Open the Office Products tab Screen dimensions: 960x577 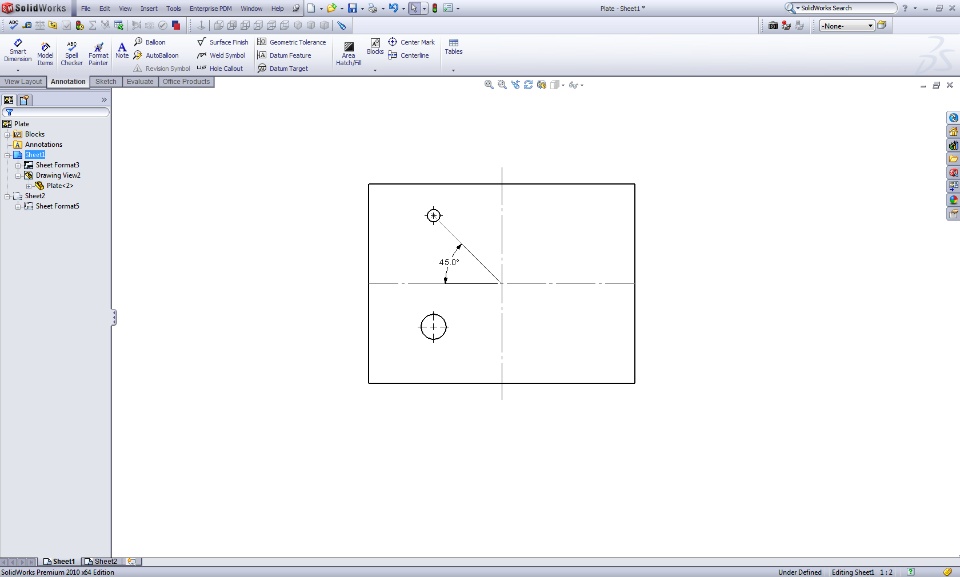(186, 81)
